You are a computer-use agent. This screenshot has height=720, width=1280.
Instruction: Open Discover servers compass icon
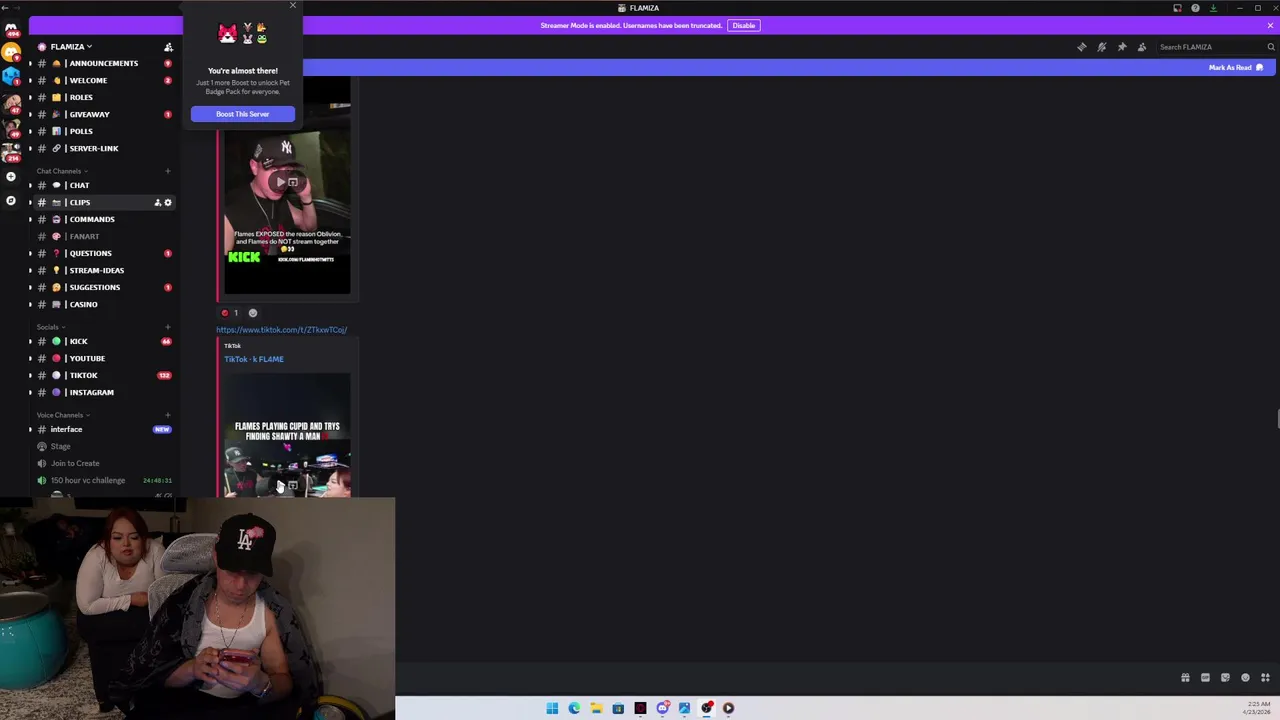coord(11,201)
